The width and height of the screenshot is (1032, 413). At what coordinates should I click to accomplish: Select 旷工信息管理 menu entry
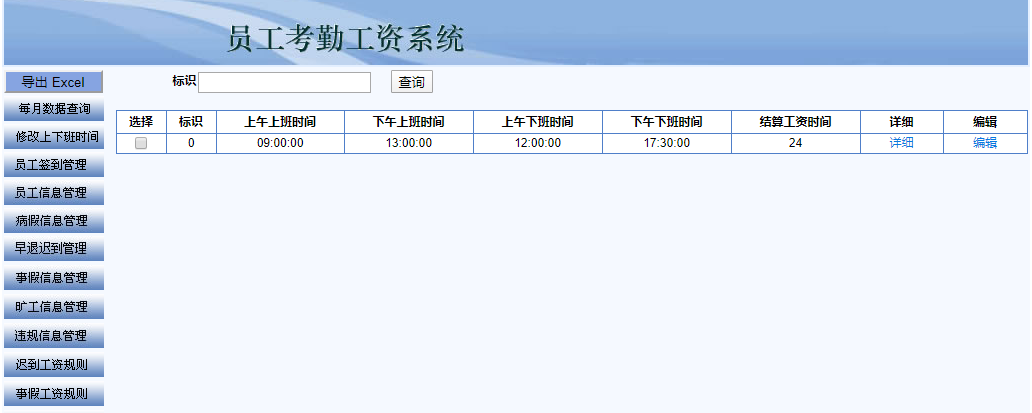53,306
